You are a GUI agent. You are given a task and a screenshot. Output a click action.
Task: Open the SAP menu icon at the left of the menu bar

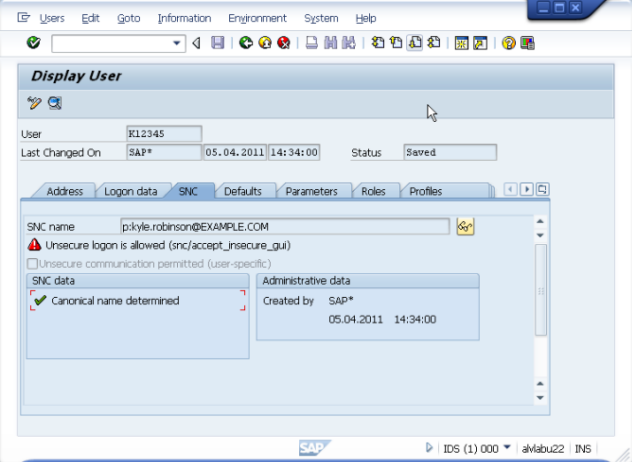24,18
